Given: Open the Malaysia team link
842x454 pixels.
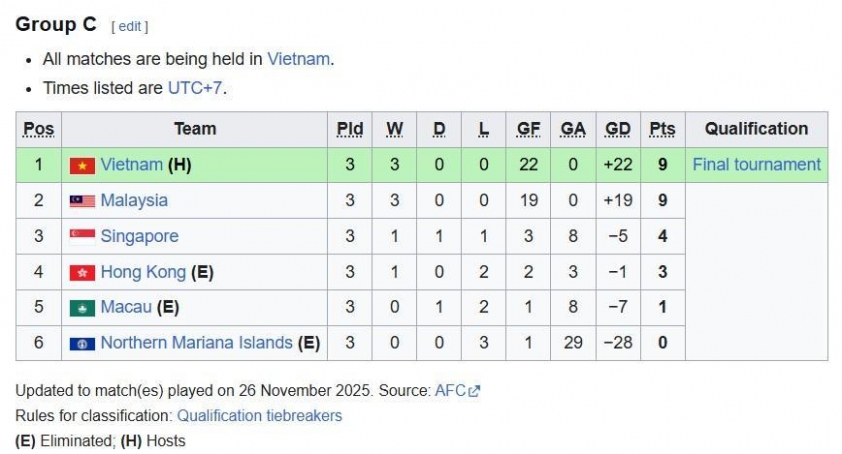Looking at the screenshot, I should click(134, 201).
